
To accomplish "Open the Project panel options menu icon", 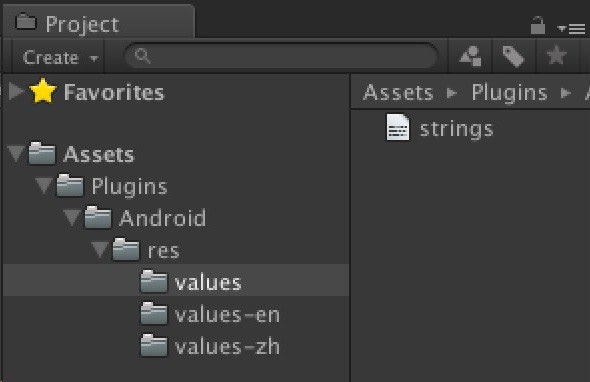I will (x=571, y=29).
